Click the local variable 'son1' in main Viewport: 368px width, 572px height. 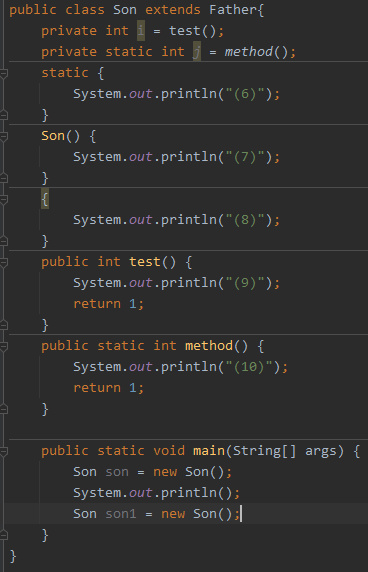pyautogui.click(x=121, y=514)
